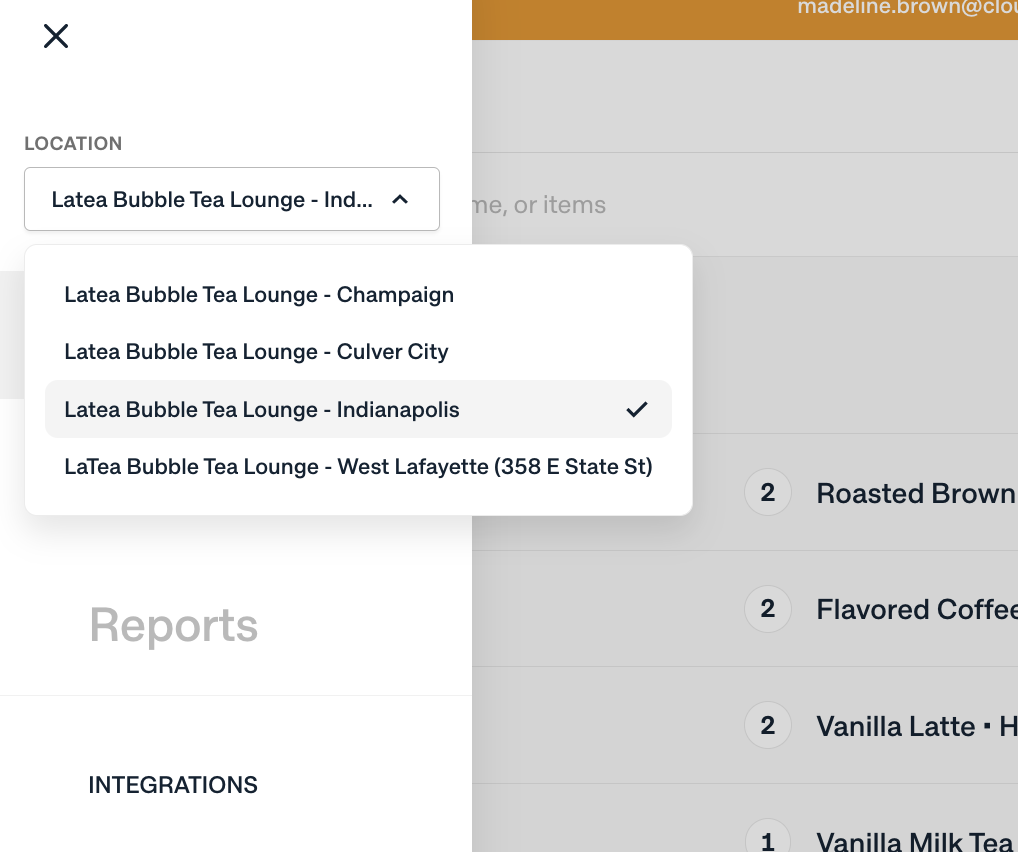Pick the West Lafayette location

click(x=358, y=466)
